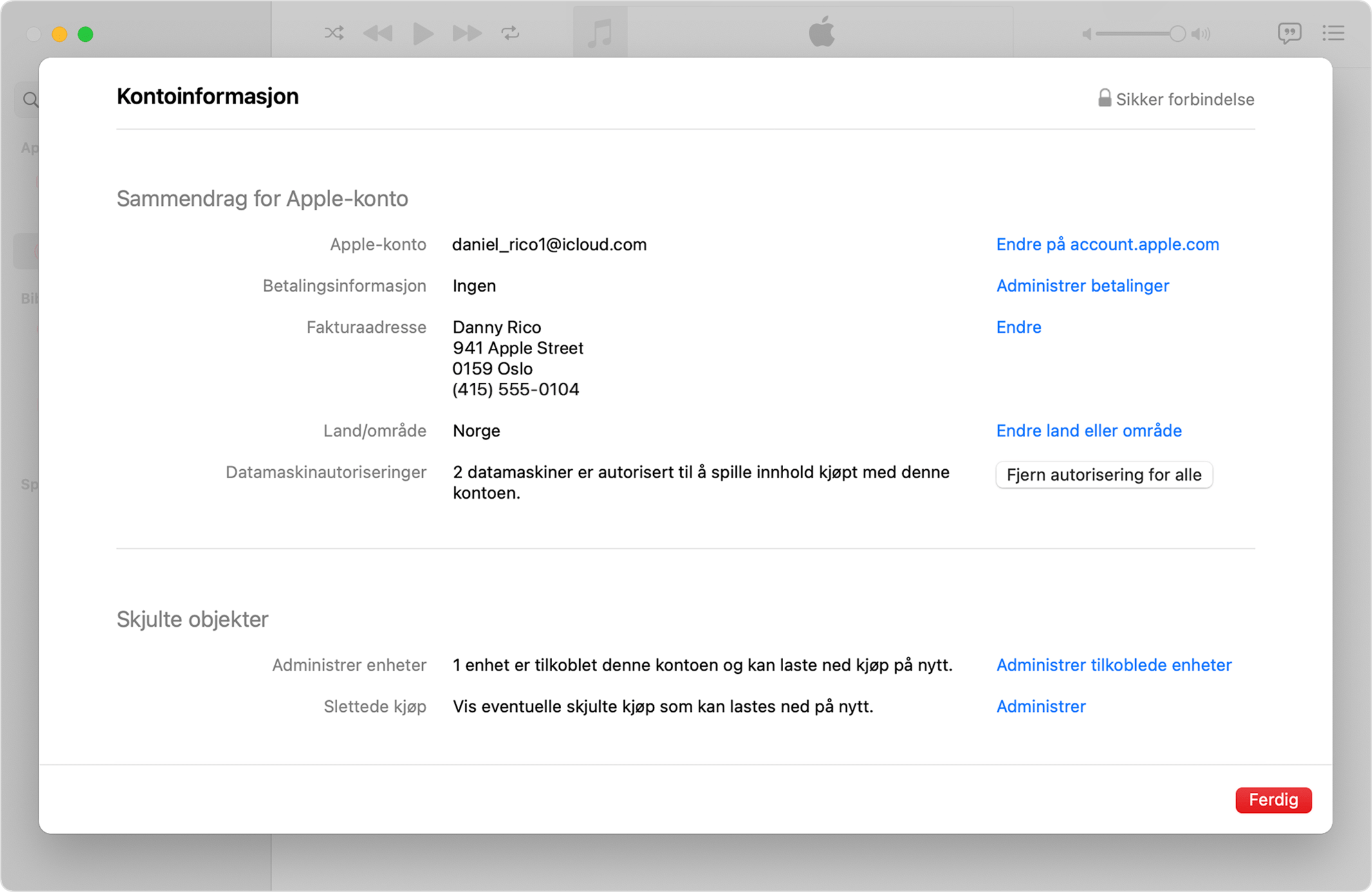This screenshot has height=892, width=1372.
Task: Adjust the volume slider knob
Action: (x=1177, y=33)
